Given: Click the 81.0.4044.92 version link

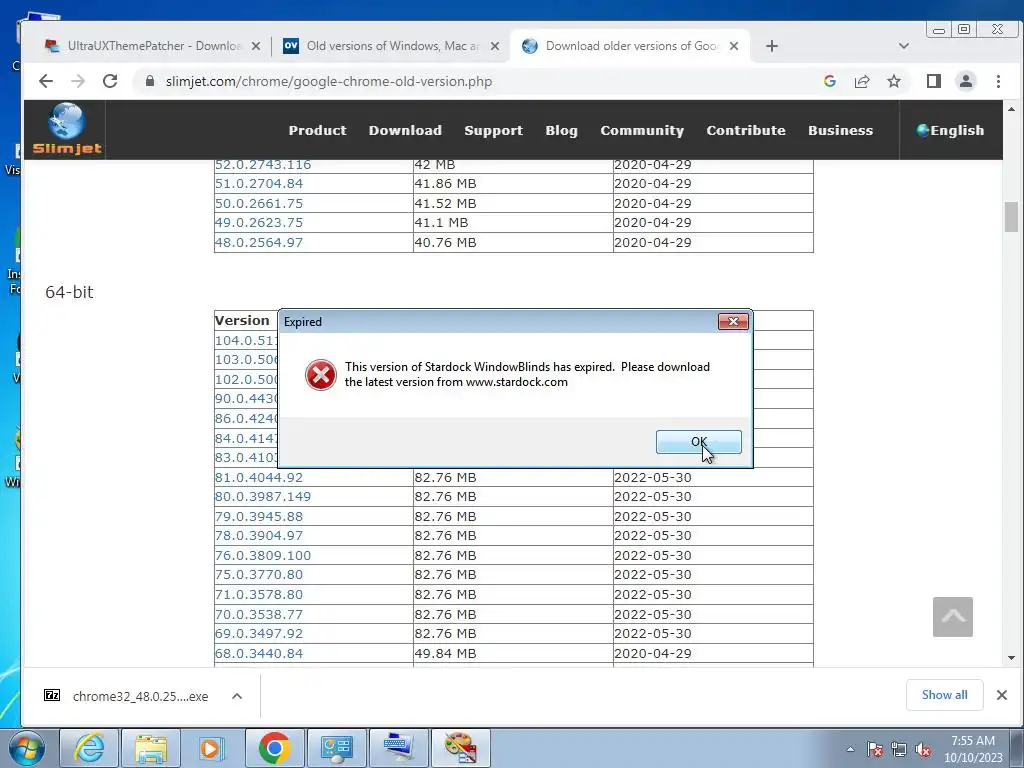Looking at the screenshot, I should pyautogui.click(x=259, y=477).
